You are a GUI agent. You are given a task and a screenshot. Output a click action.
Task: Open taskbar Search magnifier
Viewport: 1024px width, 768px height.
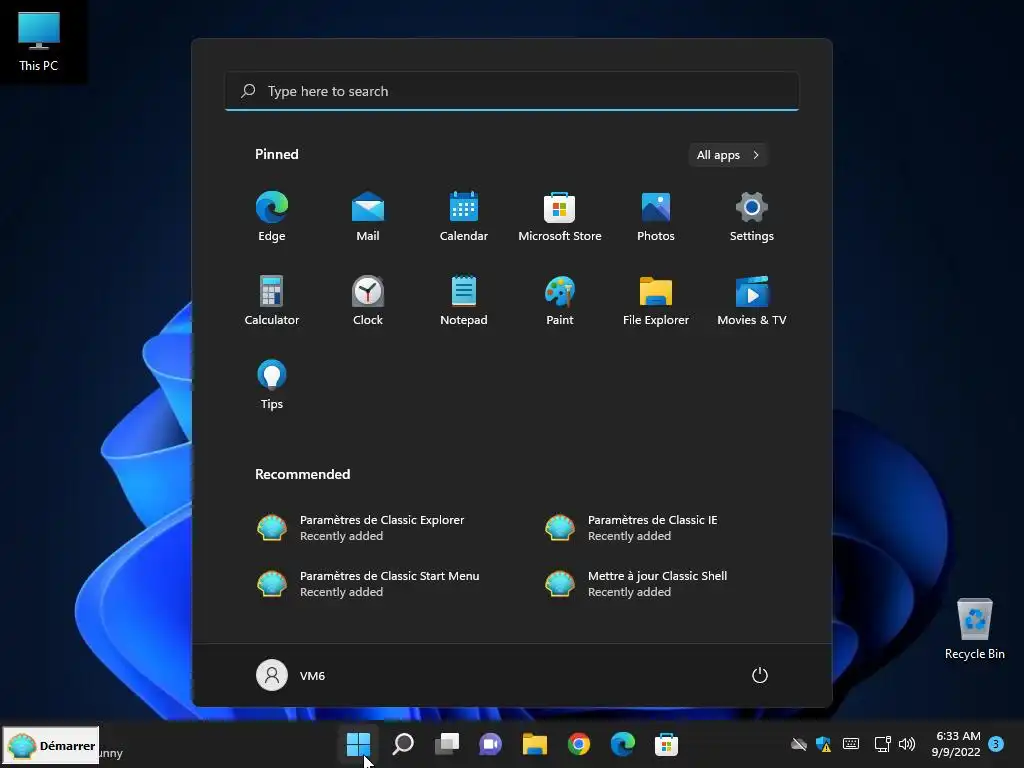pyautogui.click(x=403, y=744)
